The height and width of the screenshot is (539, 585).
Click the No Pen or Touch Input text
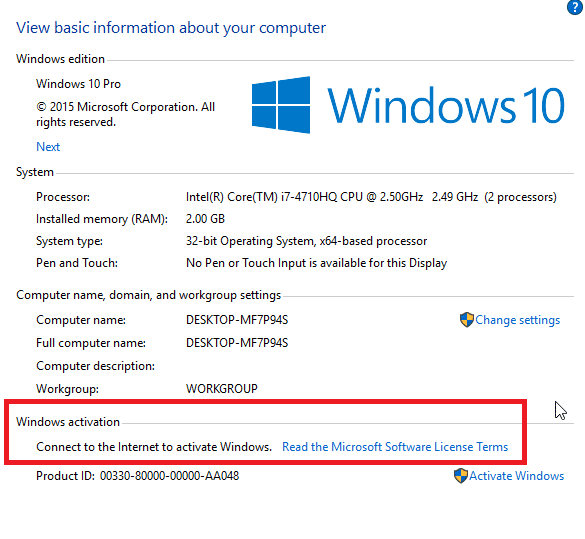[x=316, y=263]
